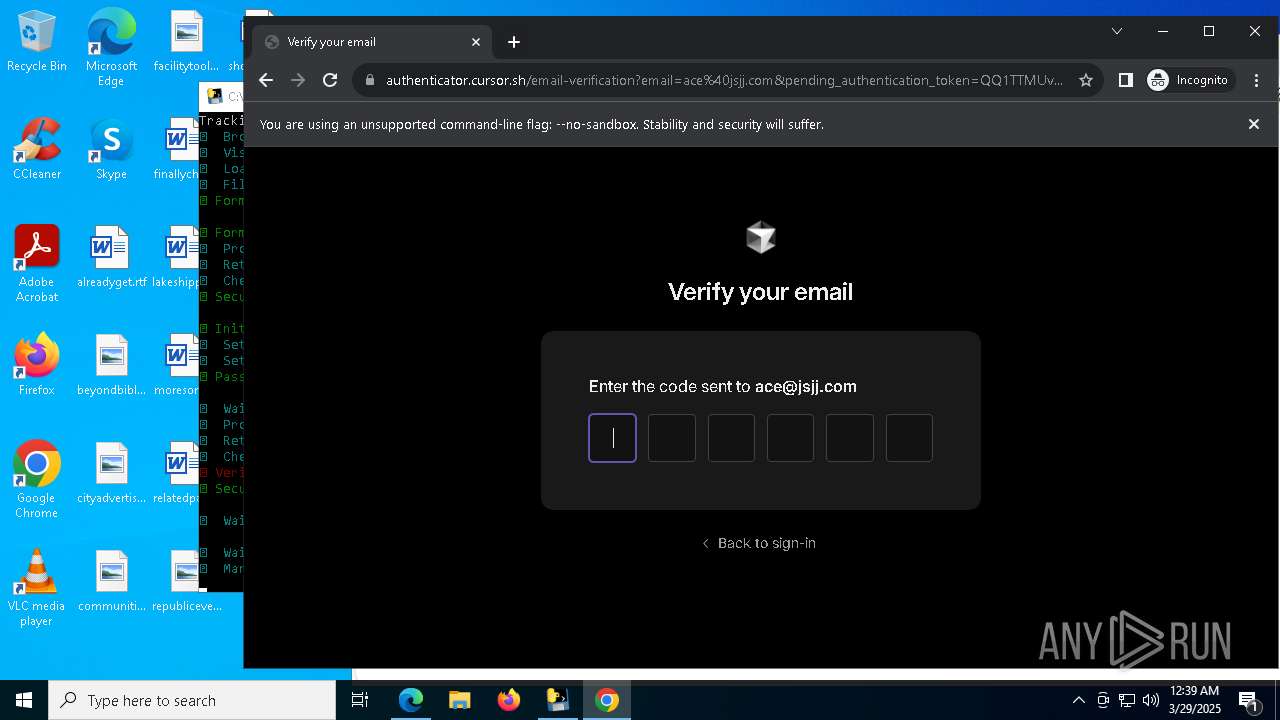Select cityadvertis... image file on desktop
Screen dimensions: 1280x720
coord(111,472)
